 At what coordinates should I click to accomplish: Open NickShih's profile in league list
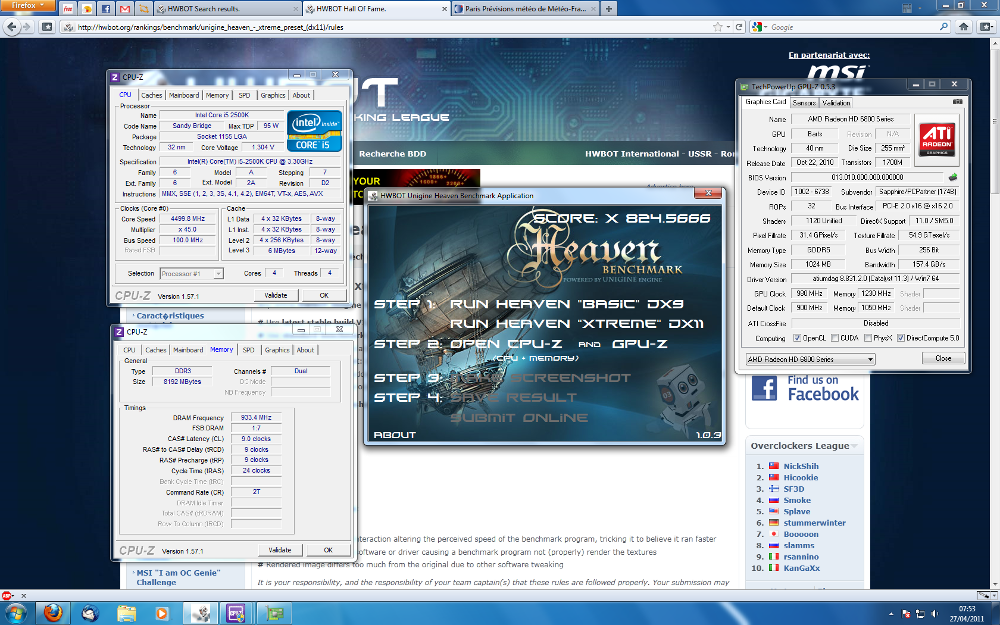(x=801, y=466)
